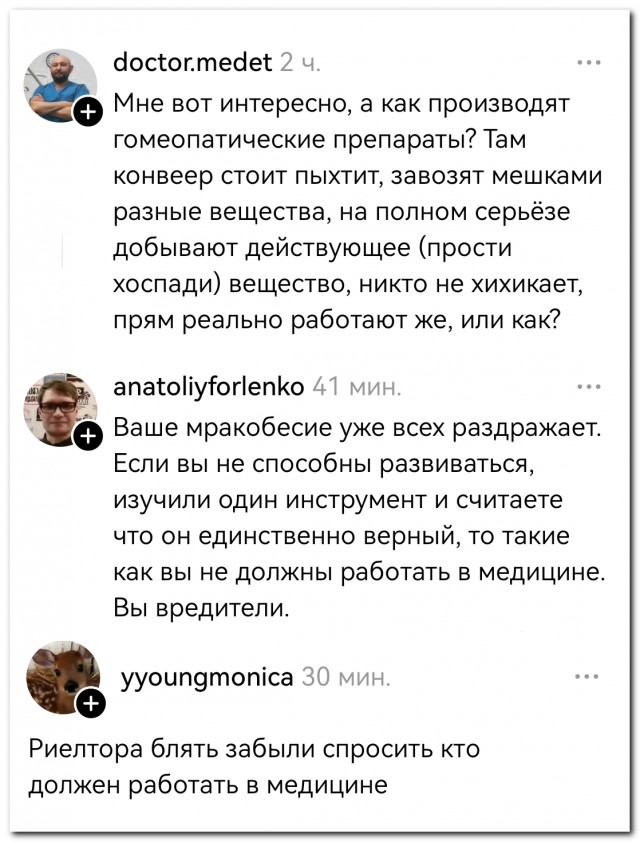Image resolution: width=640 pixels, height=842 pixels.
Task: Follow anatoliyforlenko with the plus icon
Action: click(88, 434)
